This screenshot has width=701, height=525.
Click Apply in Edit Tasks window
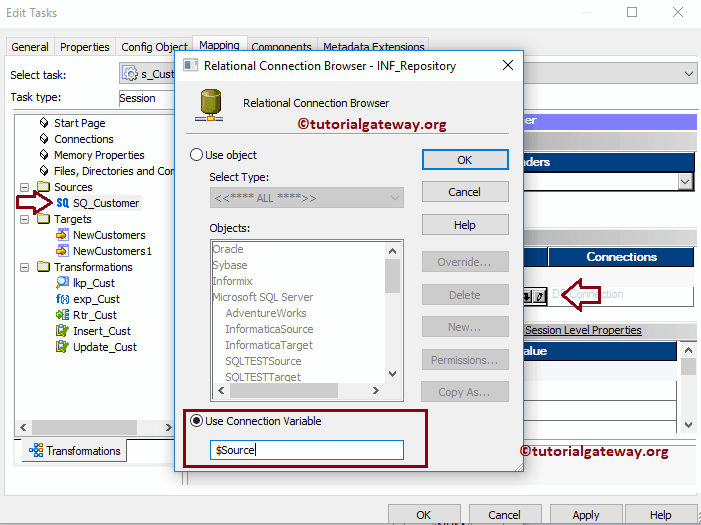pyautogui.click(x=586, y=515)
